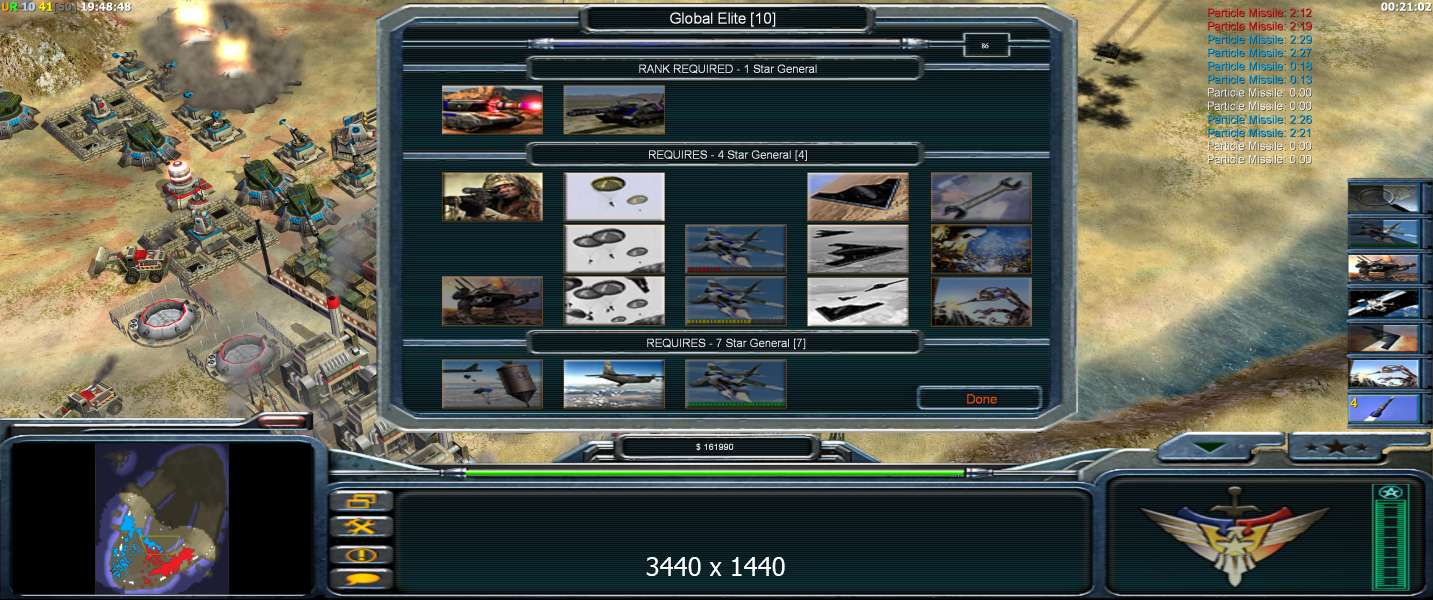1433x600 pixels.
Task: Activate the repair arm shortcut in sidebar
Action: click(1384, 373)
